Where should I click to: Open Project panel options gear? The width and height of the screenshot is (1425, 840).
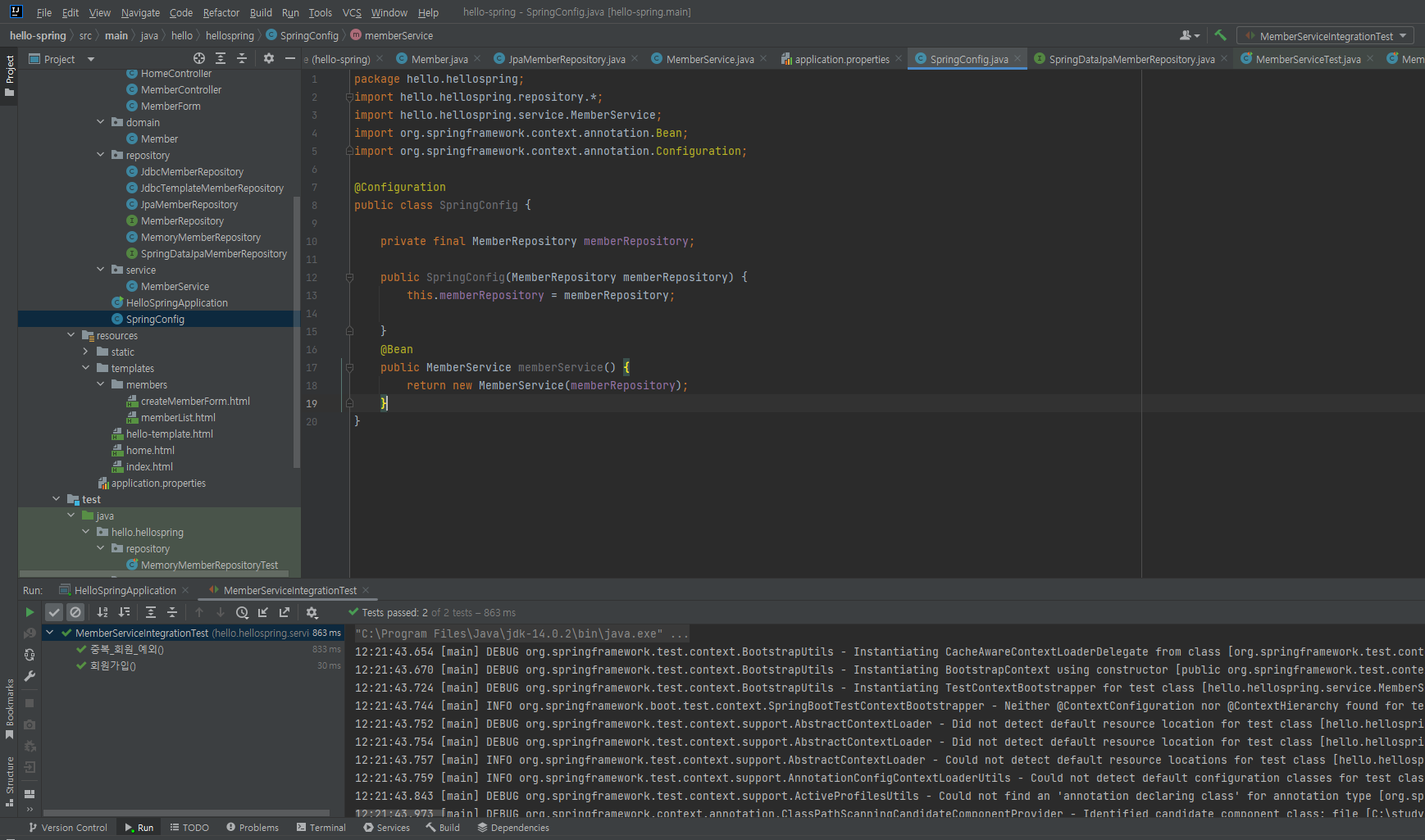269,58
